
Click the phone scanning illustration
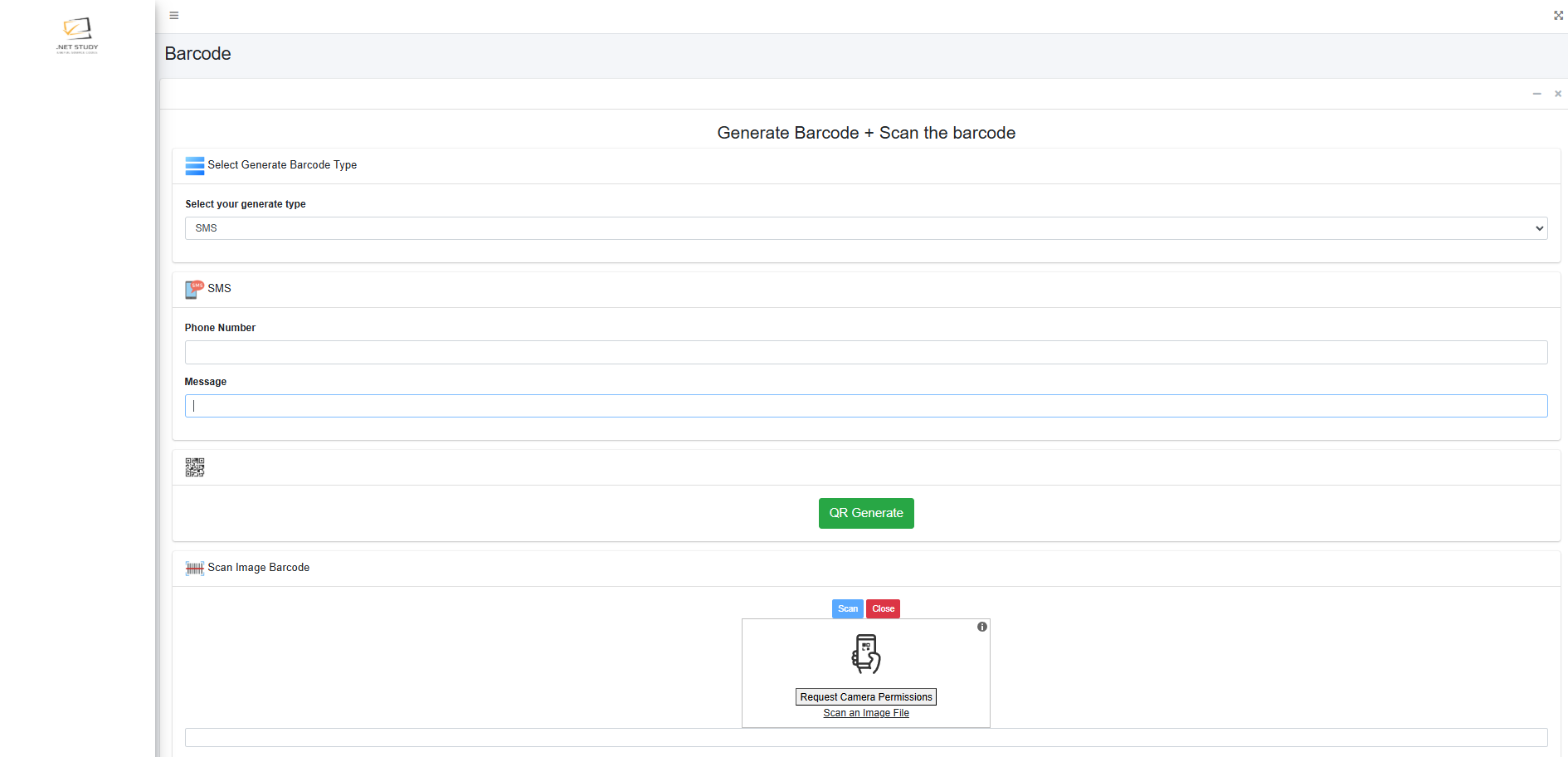865,654
